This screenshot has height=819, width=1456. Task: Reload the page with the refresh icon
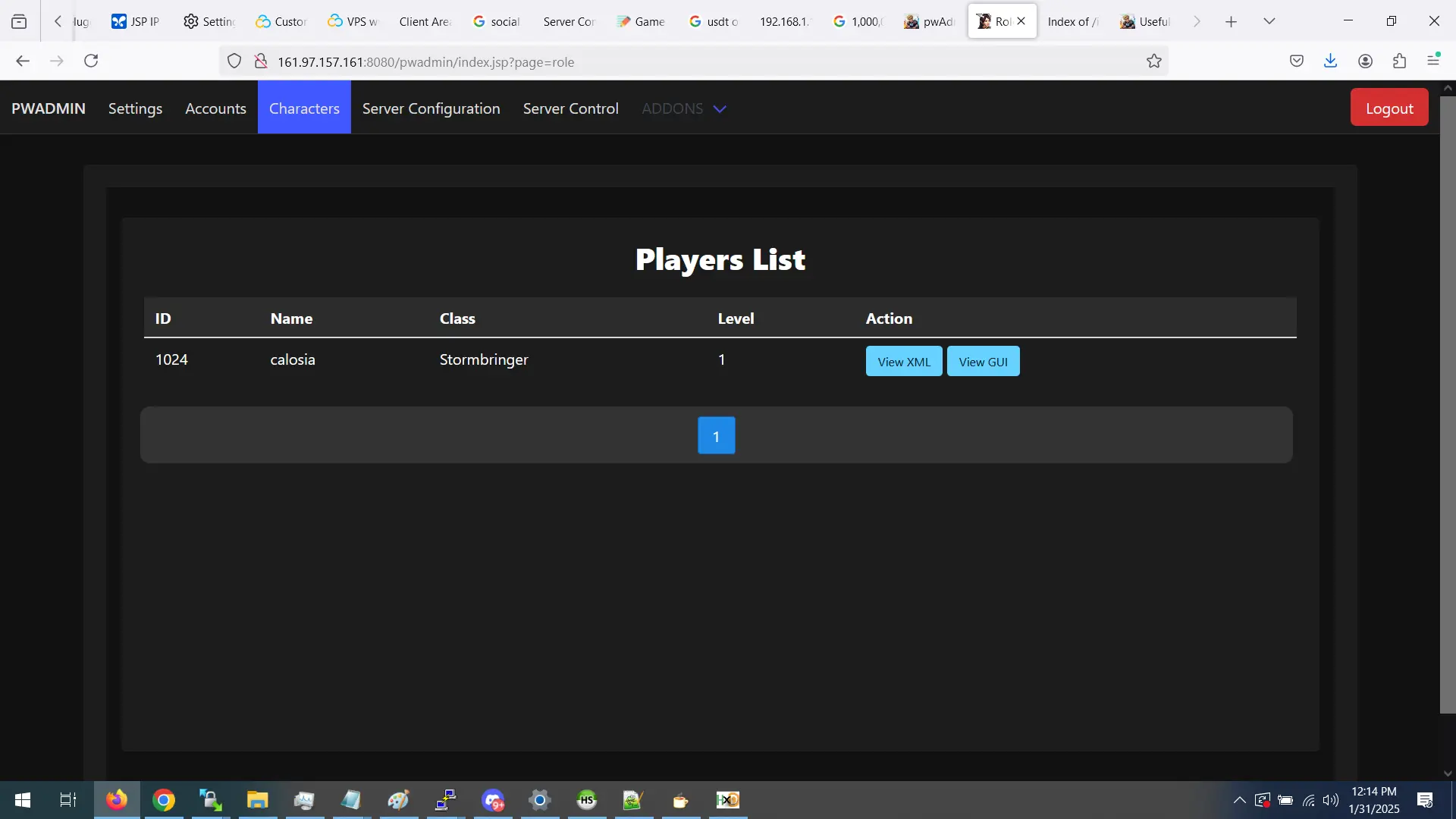91,61
